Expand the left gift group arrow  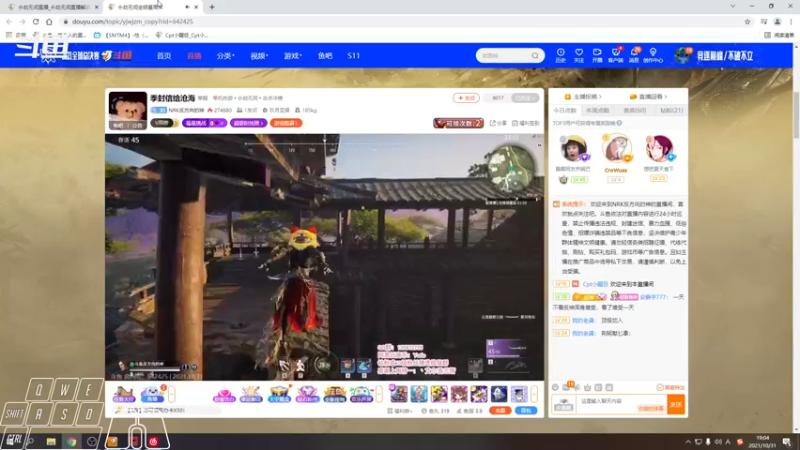(171, 394)
